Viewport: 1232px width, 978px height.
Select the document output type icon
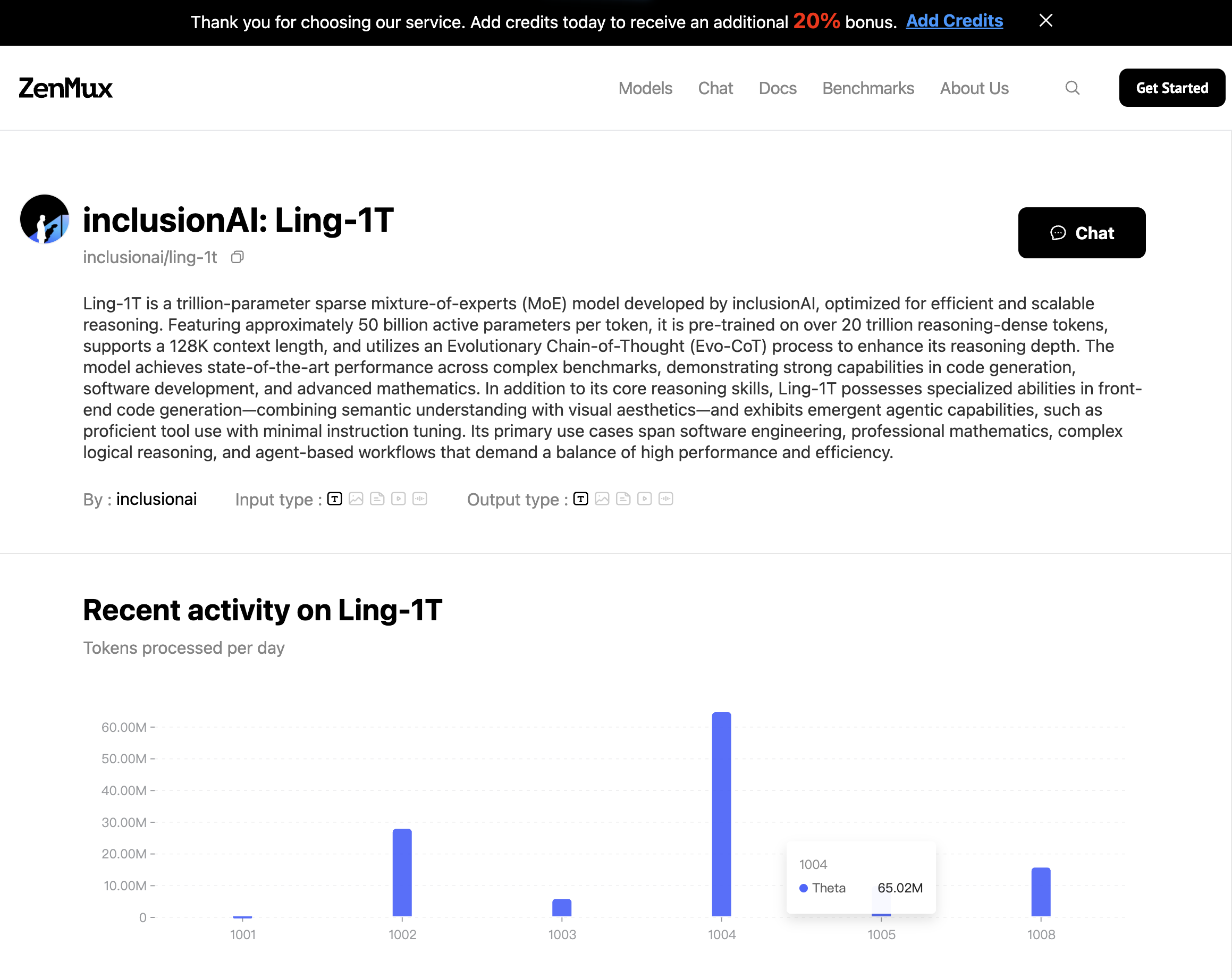(x=623, y=499)
